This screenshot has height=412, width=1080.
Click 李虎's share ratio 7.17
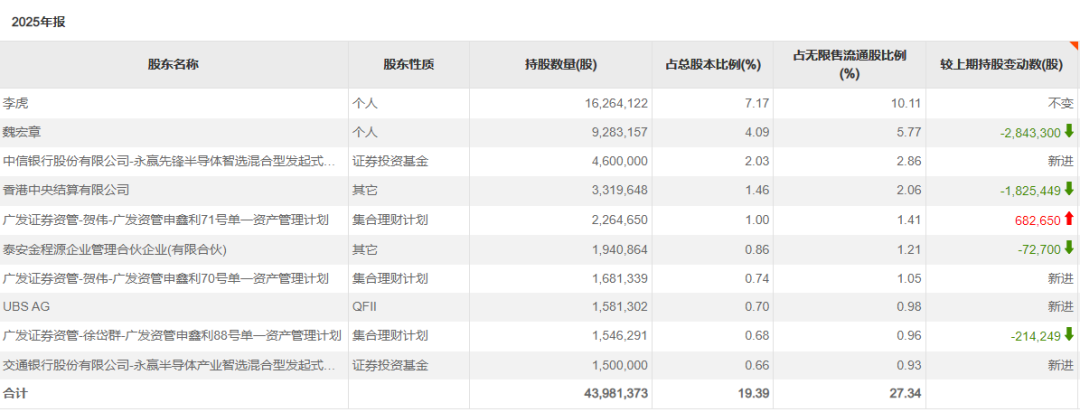pos(759,104)
